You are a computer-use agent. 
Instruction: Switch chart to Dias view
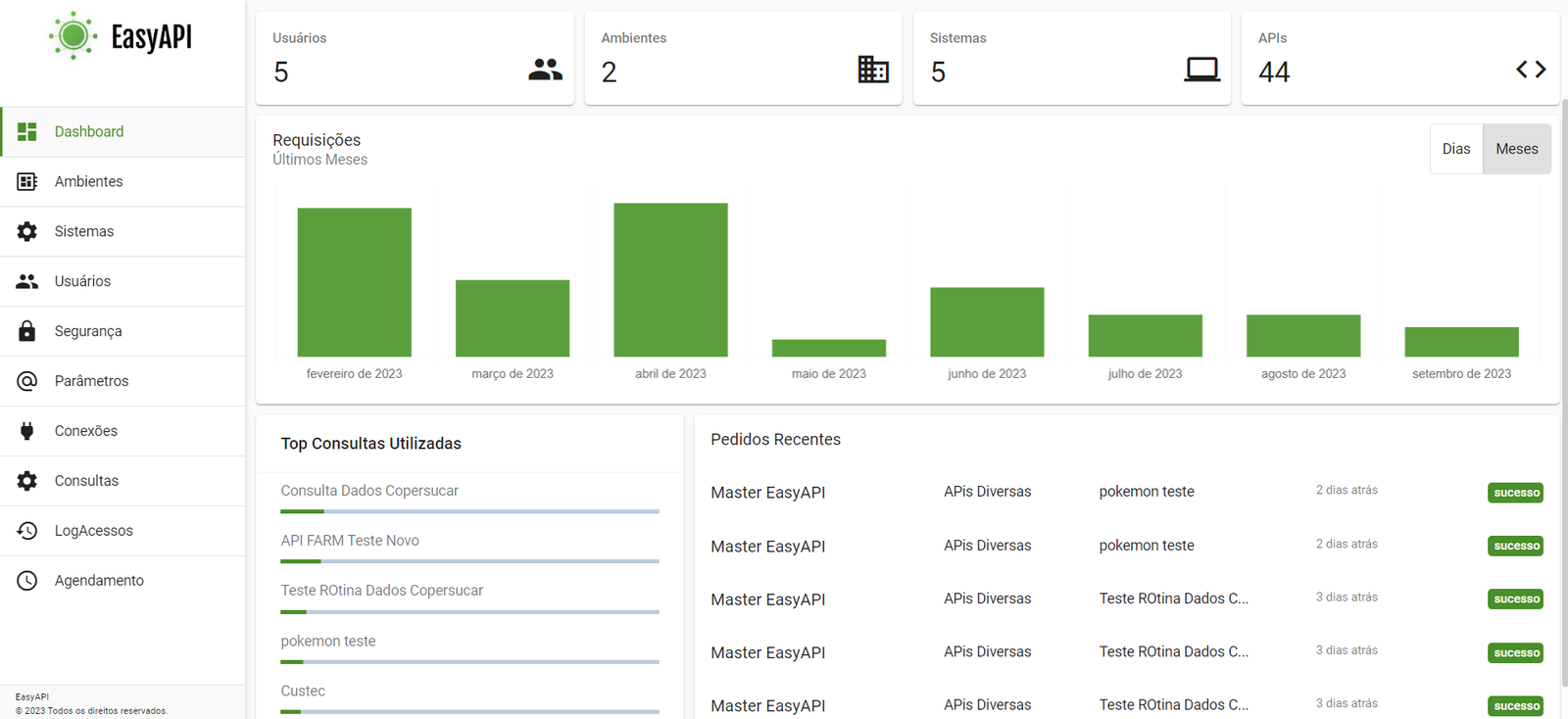tap(1456, 149)
